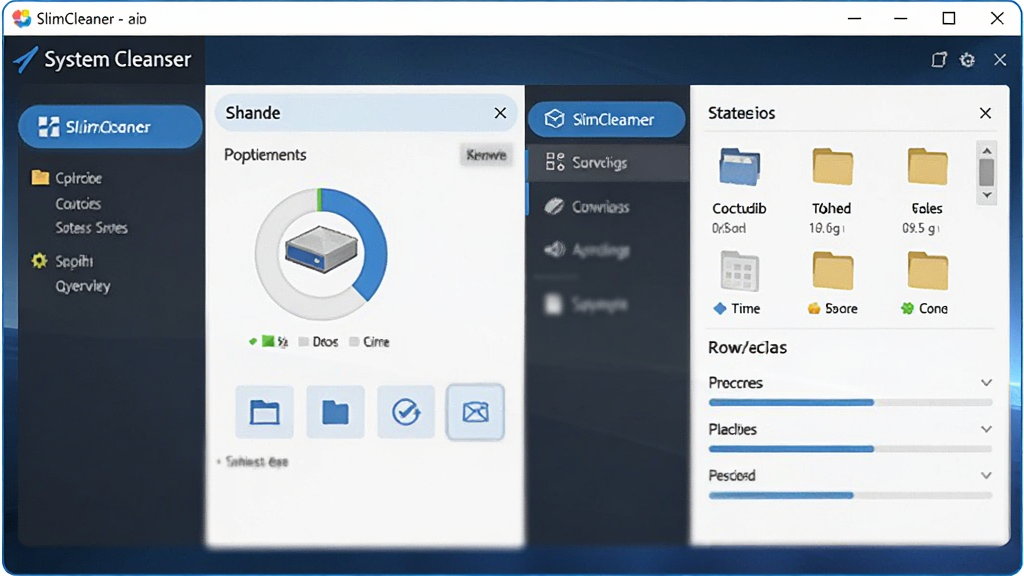Screen dimensions: 1024x576
Task: Click the grid calendar icon above Time
Action: [739, 271]
